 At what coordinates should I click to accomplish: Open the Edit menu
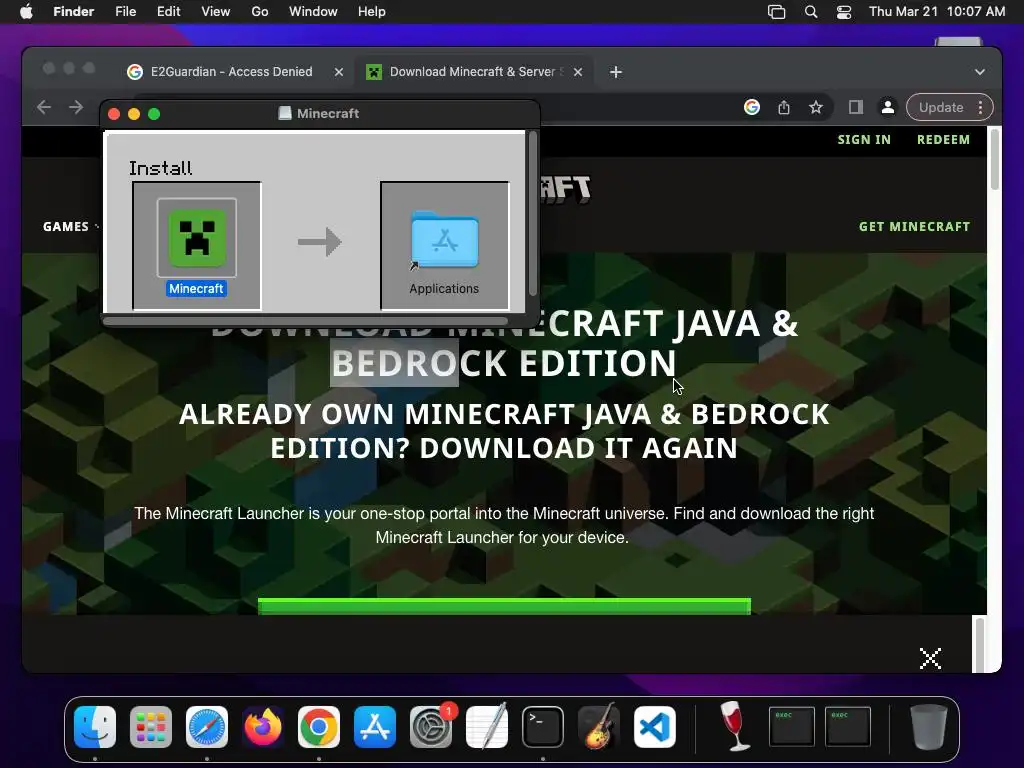coord(168,12)
